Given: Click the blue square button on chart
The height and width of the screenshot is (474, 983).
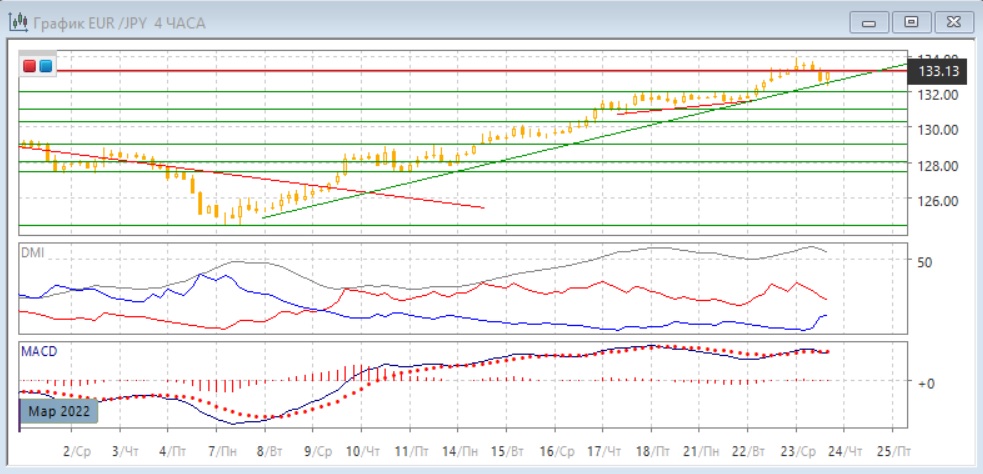Looking at the screenshot, I should (45, 66).
